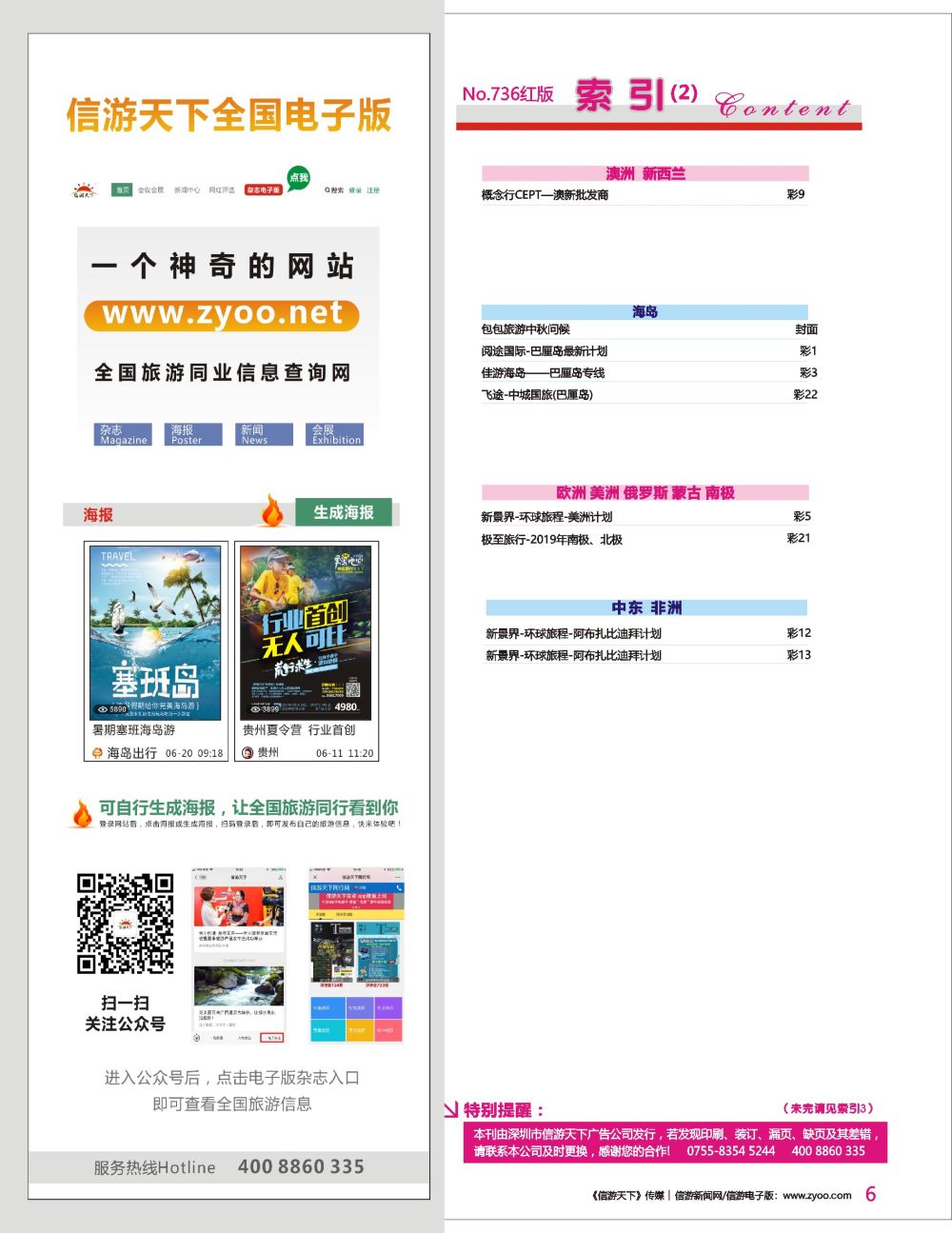Click the 杂志 Magazine tile
The image size is (952, 1233).
124,434
